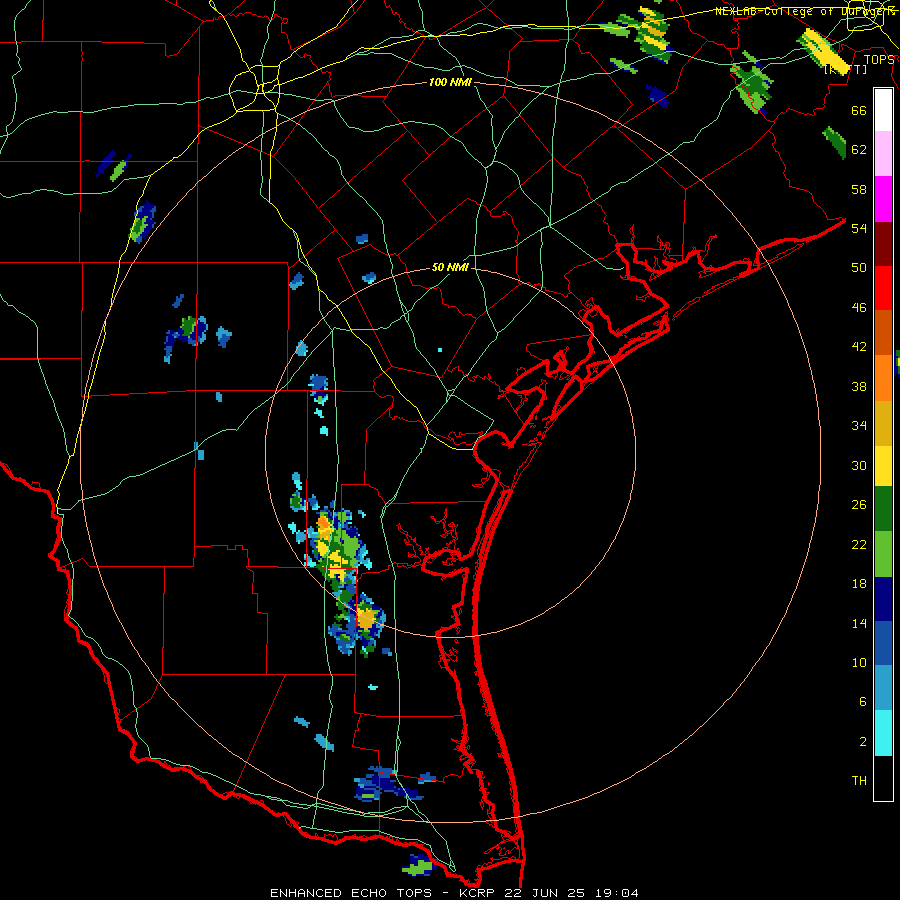The height and width of the screenshot is (900, 900).
Task: Click the medium blue swatch beside 10
Action: click(883, 643)
